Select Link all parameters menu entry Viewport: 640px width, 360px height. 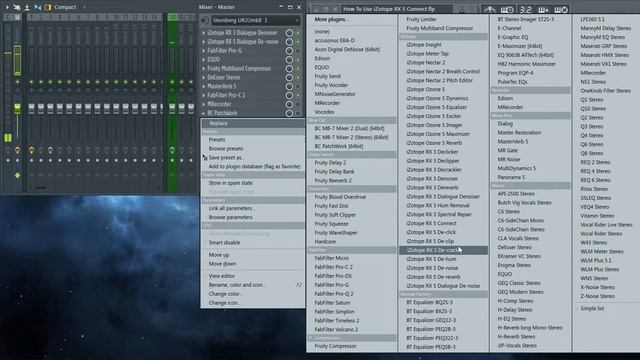click(231, 208)
